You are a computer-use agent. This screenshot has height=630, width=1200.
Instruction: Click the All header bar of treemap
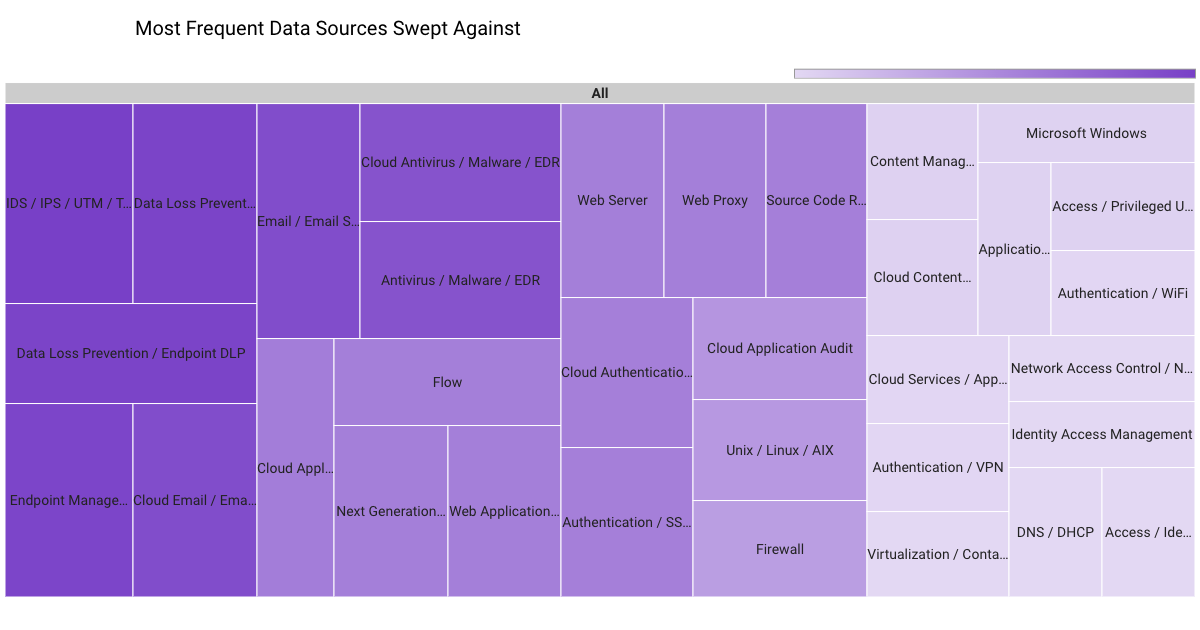coord(599,93)
